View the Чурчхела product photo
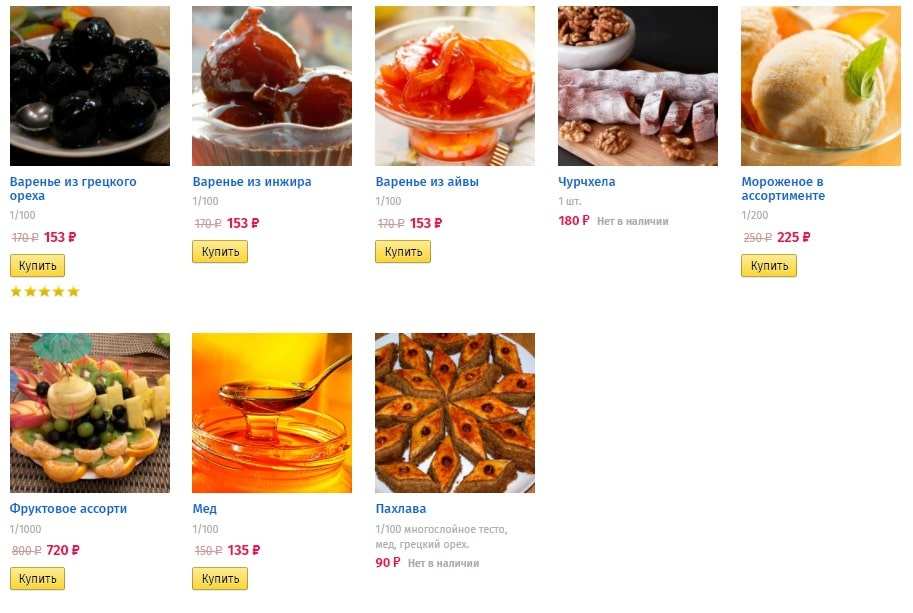This screenshot has width=913, height=613. (x=638, y=86)
